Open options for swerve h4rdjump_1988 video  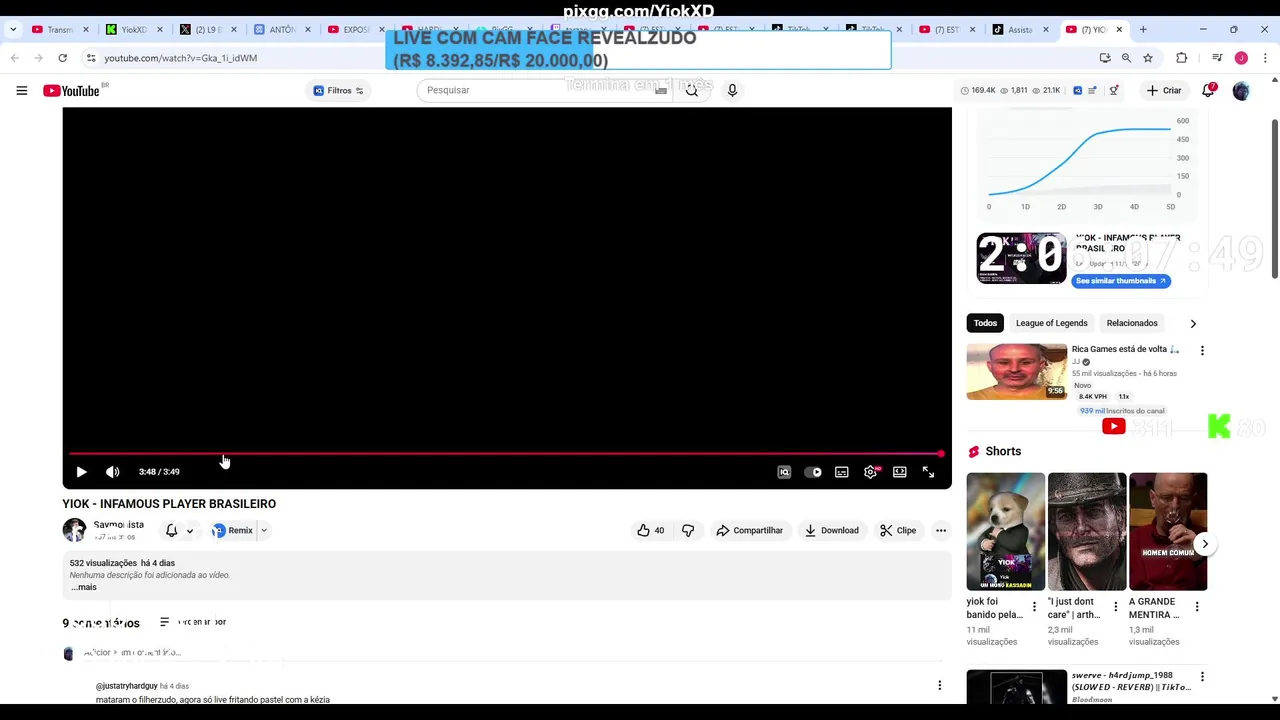[x=1202, y=677]
